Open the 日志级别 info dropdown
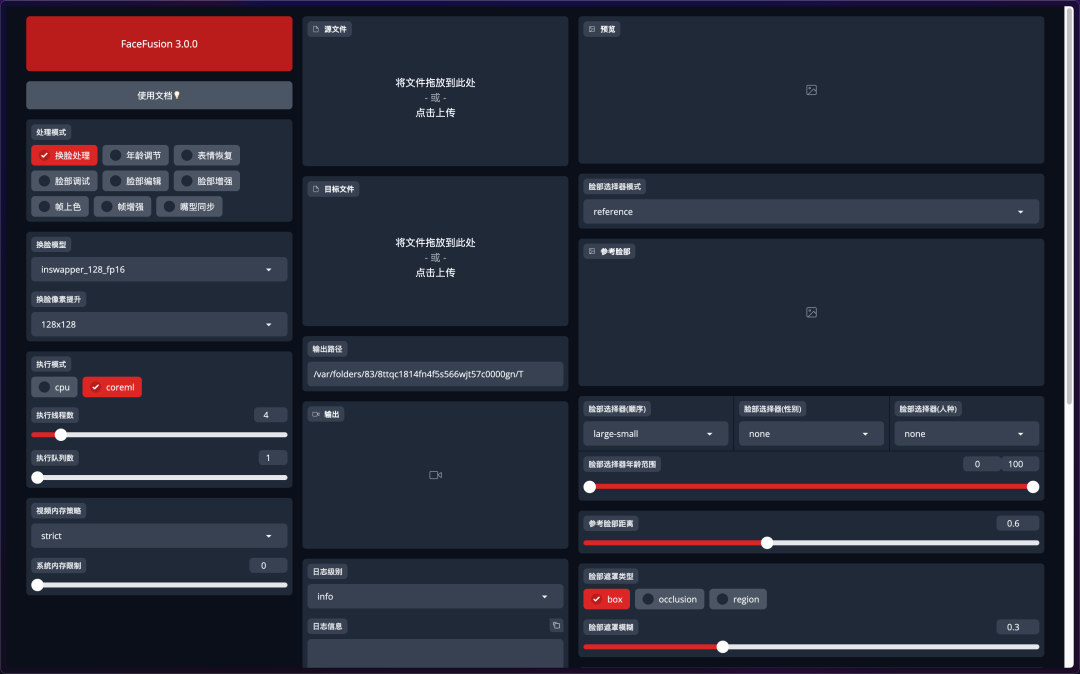 (435, 597)
